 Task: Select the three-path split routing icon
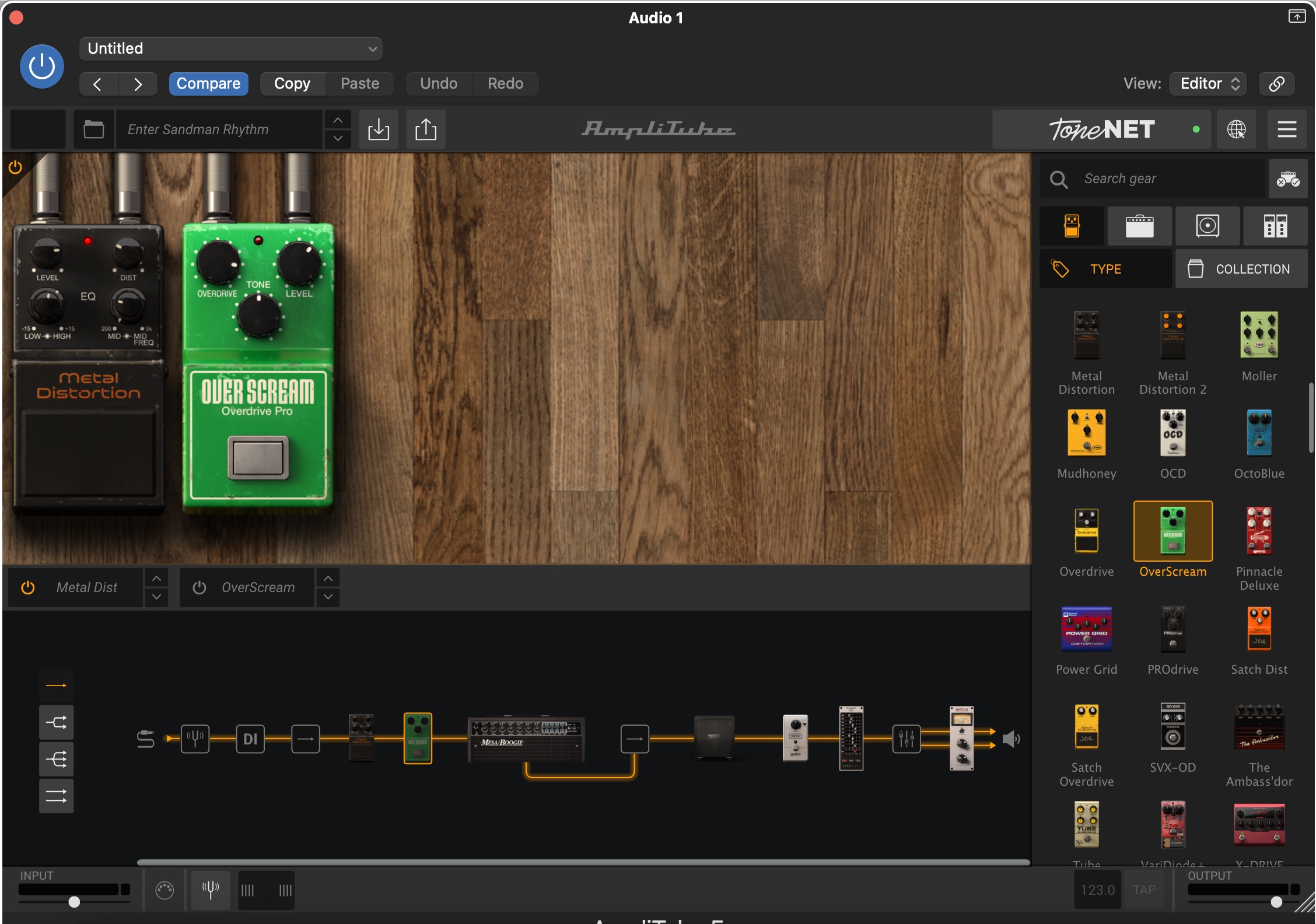tap(56, 759)
